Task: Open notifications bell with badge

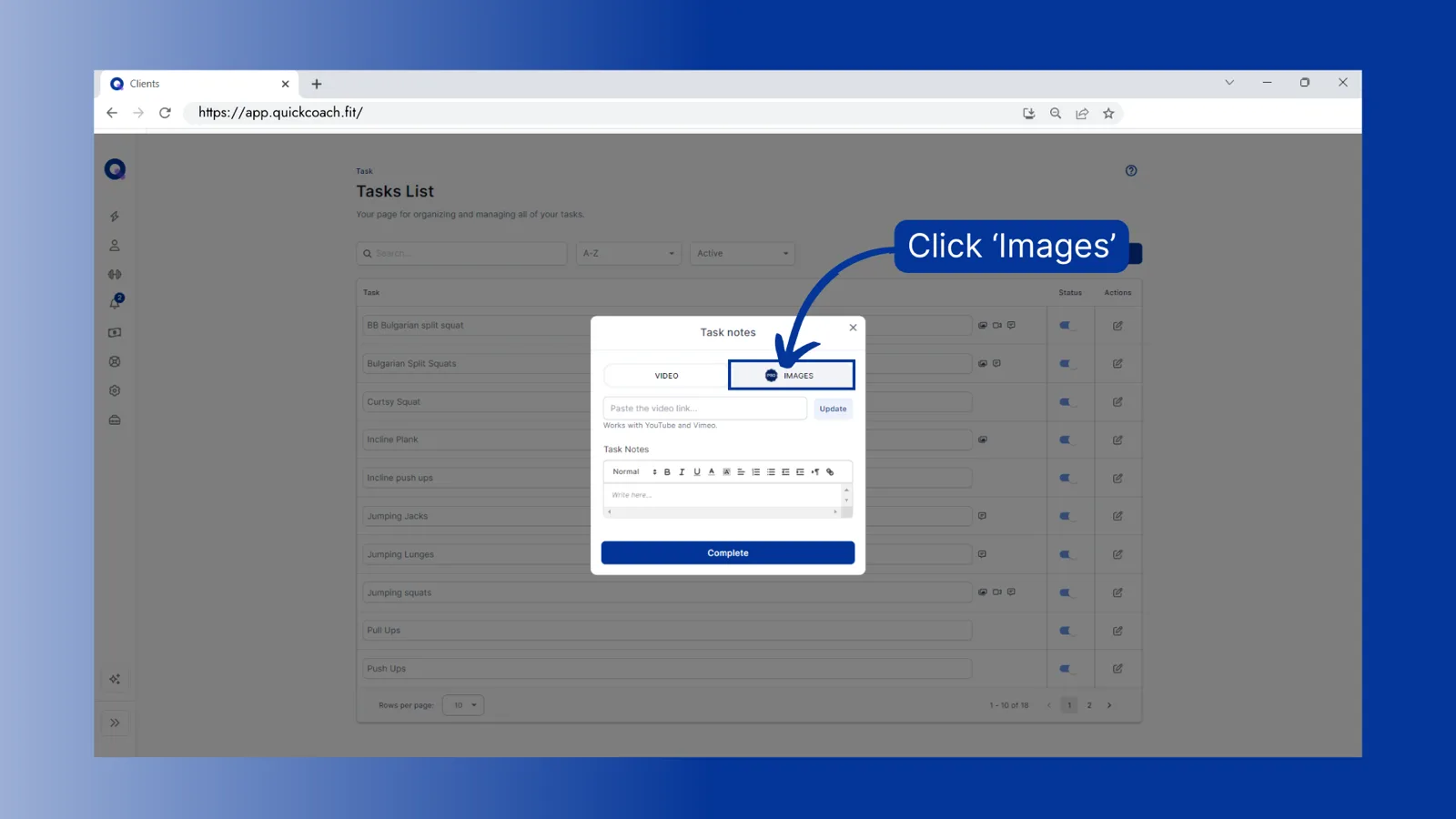Action: pos(116,302)
